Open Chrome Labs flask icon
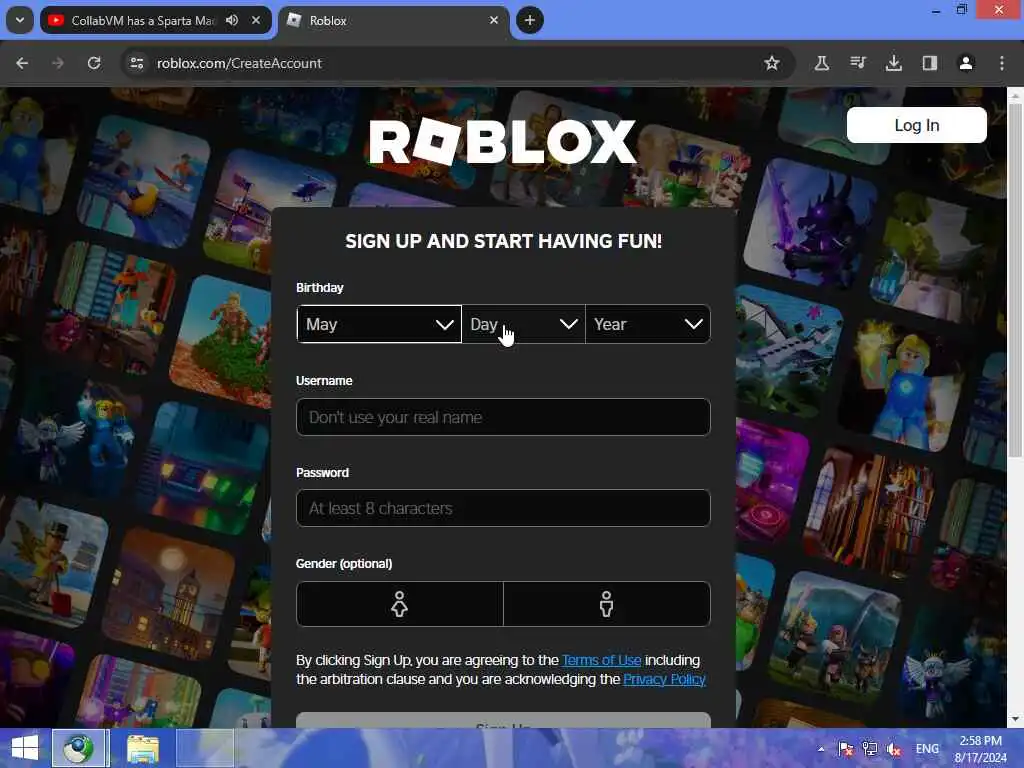This screenshot has width=1024, height=768. point(822,63)
